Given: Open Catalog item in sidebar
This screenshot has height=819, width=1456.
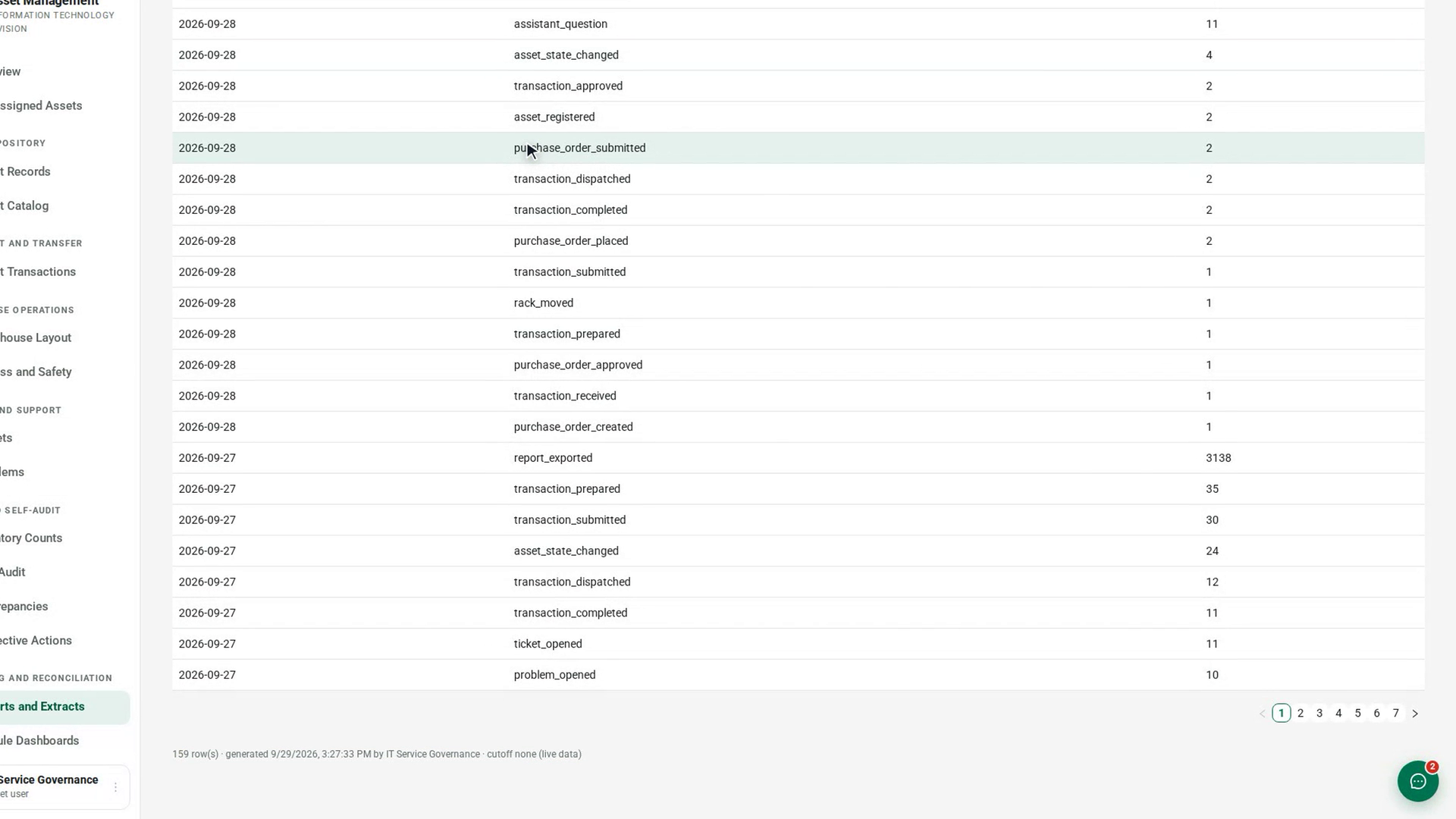Looking at the screenshot, I should (24, 206).
